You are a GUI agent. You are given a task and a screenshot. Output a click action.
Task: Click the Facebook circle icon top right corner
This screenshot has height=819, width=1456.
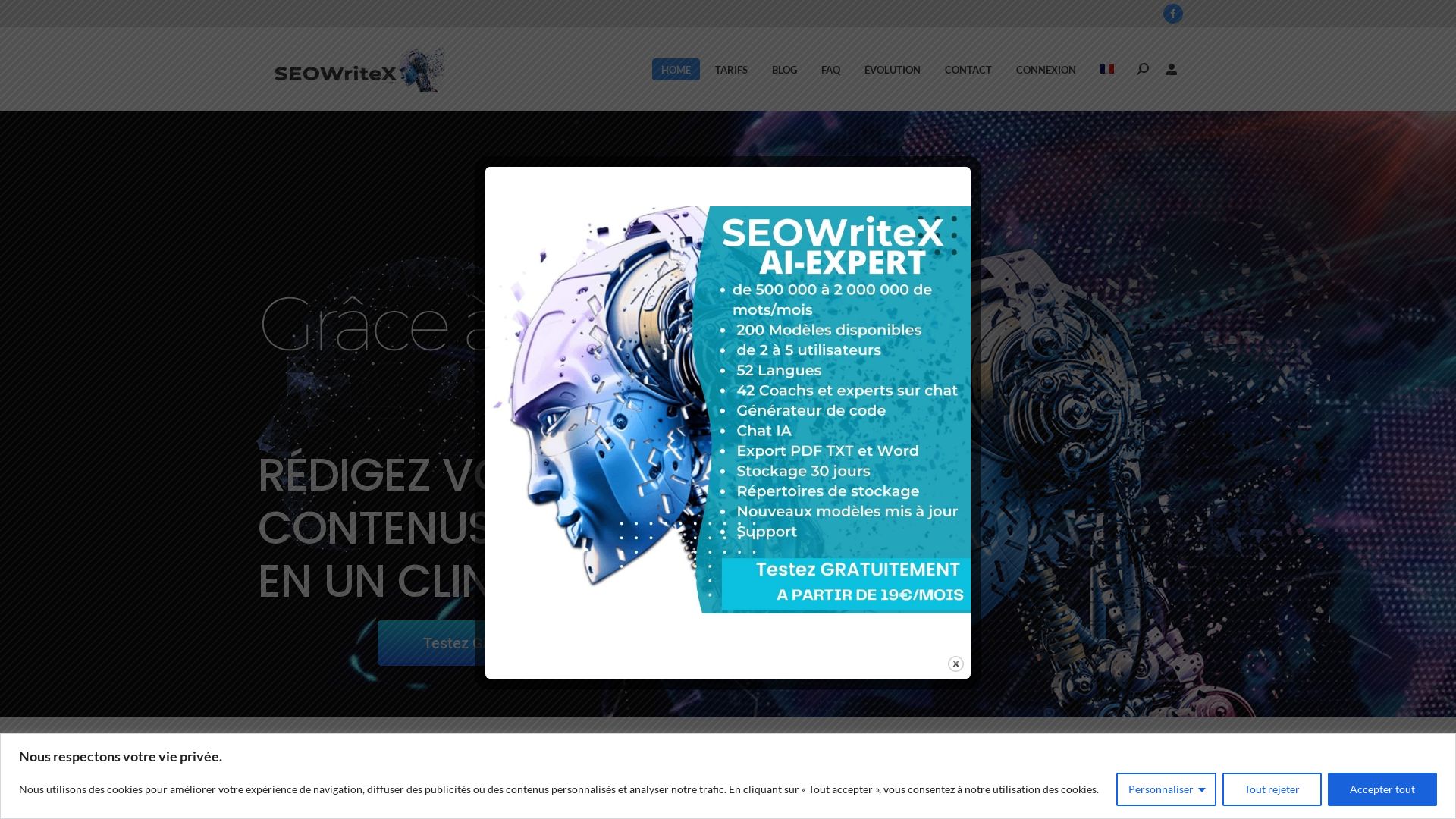pyautogui.click(x=1172, y=13)
